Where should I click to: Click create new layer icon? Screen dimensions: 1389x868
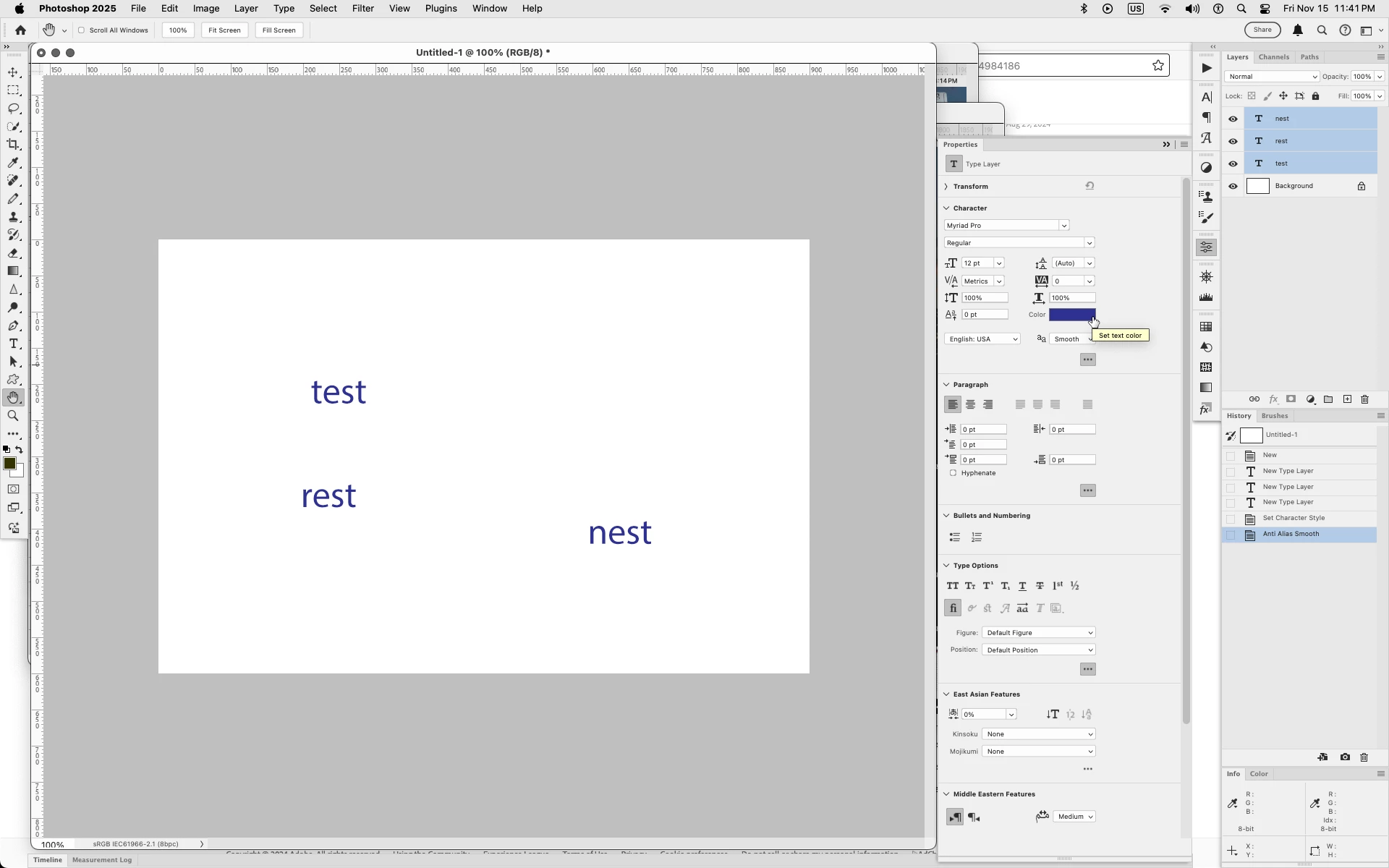[1347, 399]
